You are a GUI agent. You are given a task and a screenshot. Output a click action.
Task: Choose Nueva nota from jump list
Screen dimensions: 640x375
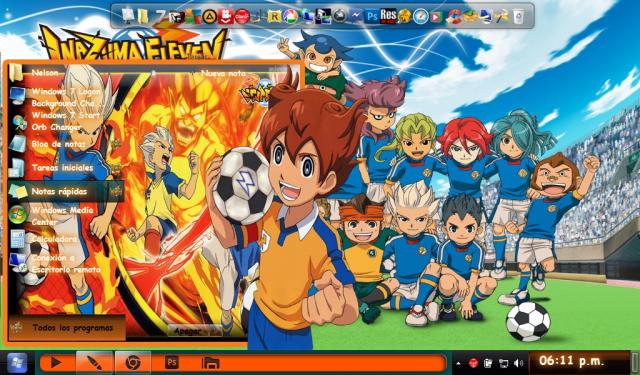tap(223, 73)
